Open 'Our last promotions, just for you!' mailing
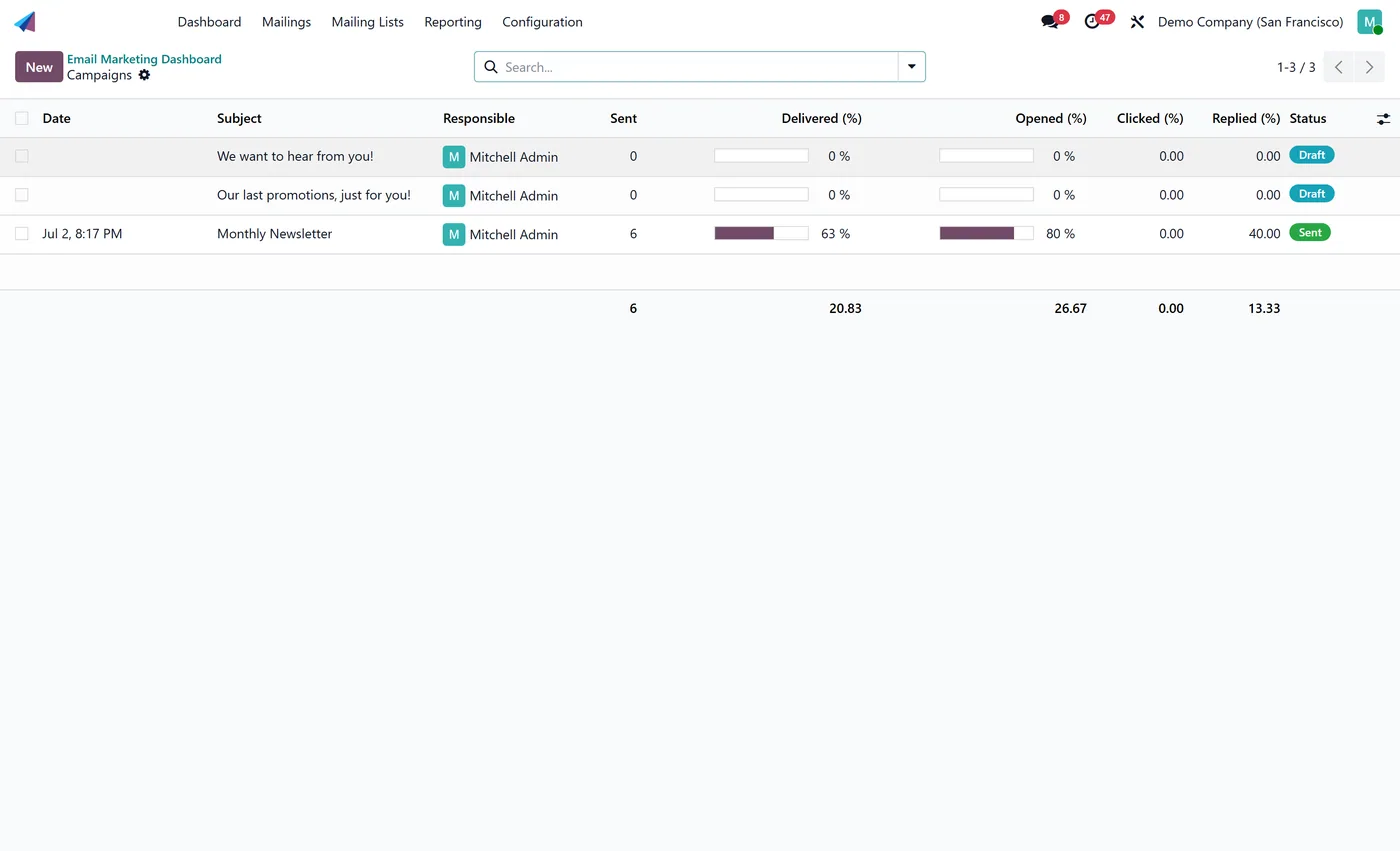This screenshot has height=851, width=1400. point(314,195)
